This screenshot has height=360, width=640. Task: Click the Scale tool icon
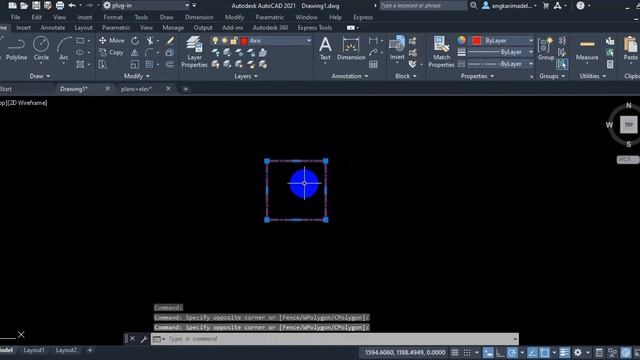(x=135, y=64)
